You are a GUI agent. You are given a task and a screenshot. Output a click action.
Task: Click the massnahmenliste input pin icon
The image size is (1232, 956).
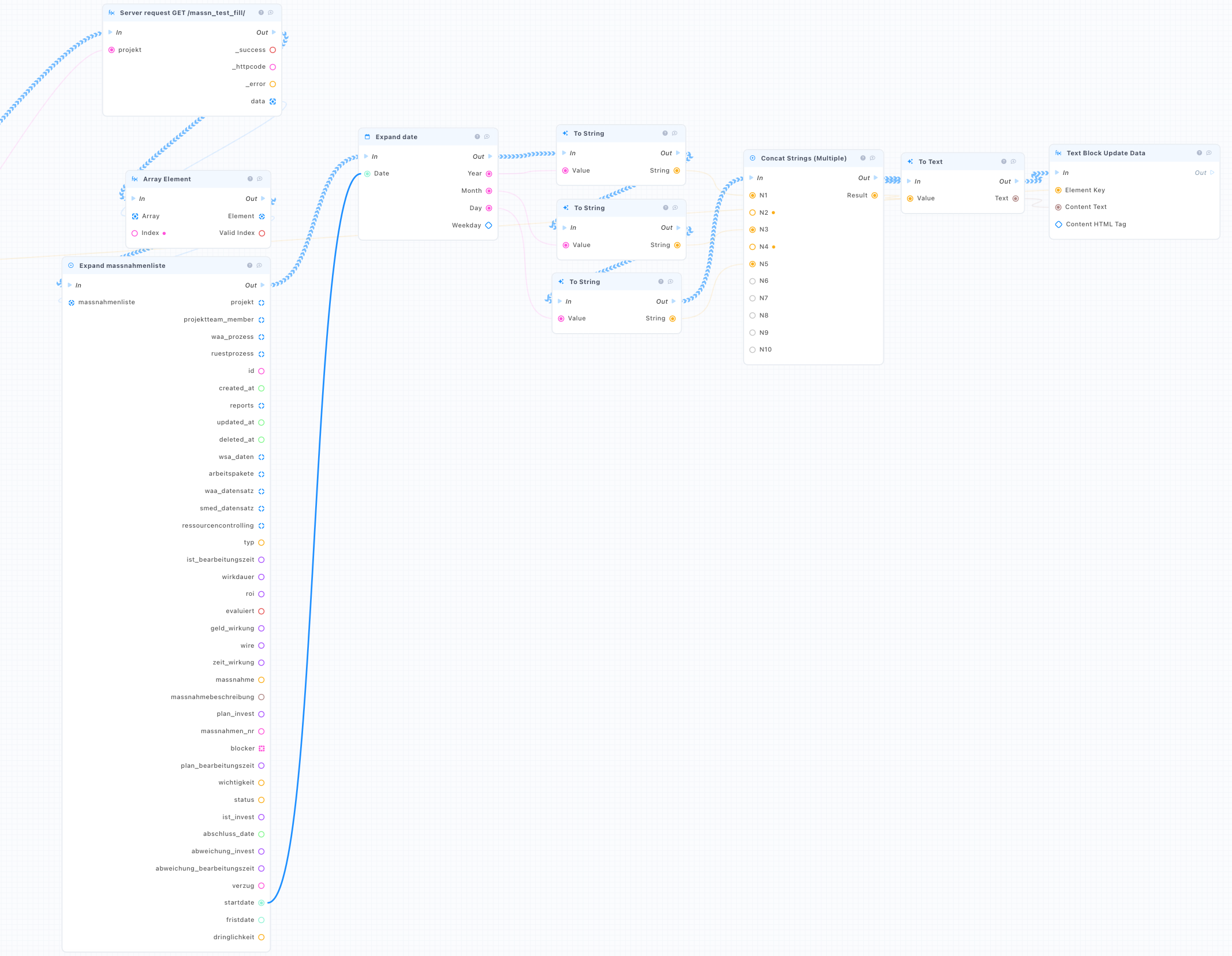(x=72, y=303)
